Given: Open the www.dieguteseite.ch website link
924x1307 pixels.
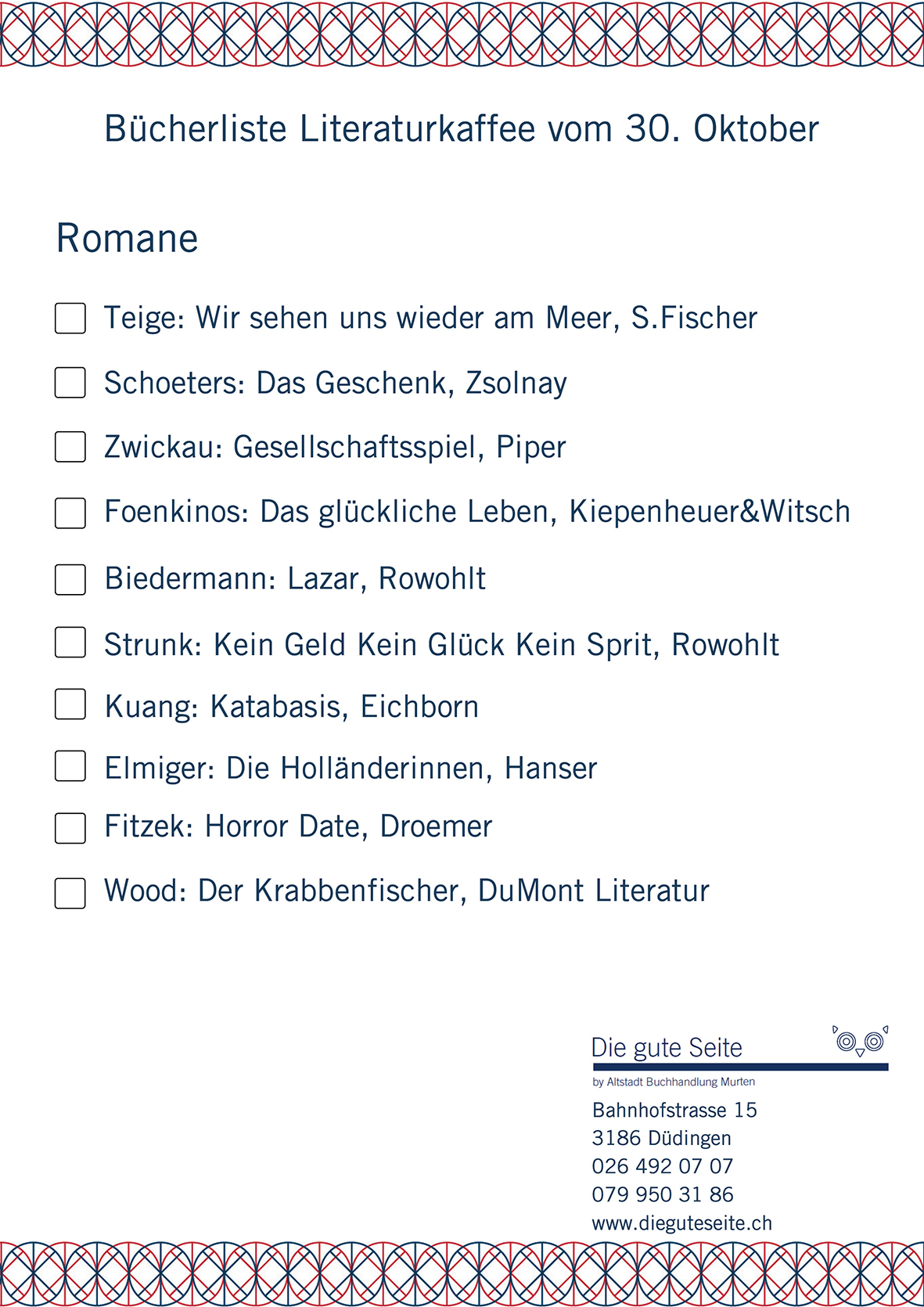Looking at the screenshot, I should click(x=681, y=1223).
